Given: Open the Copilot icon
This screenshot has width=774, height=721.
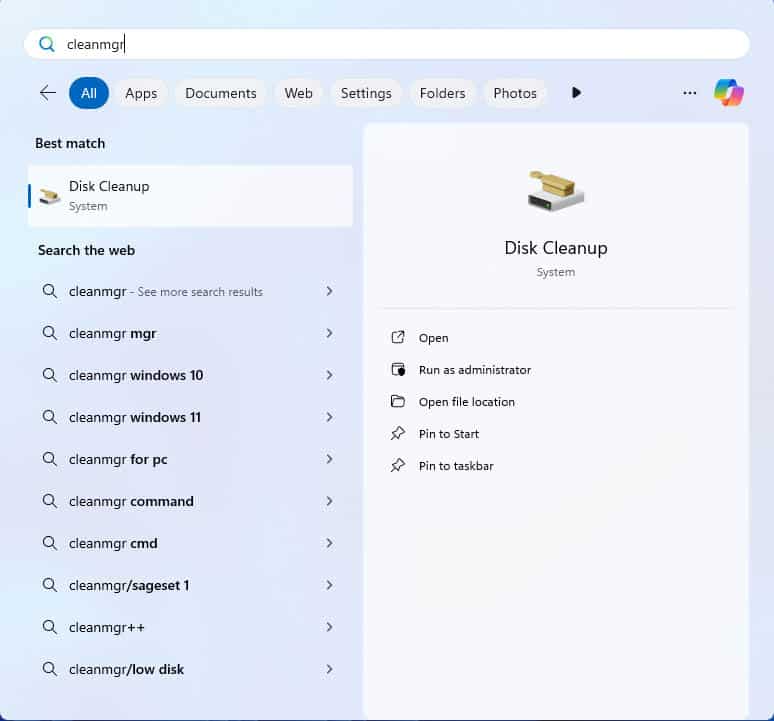Looking at the screenshot, I should (x=729, y=92).
